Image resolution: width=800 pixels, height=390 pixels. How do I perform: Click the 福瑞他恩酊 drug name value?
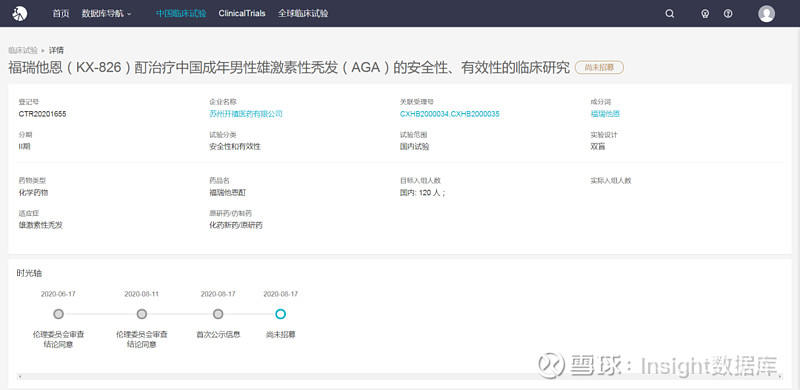(x=228, y=192)
